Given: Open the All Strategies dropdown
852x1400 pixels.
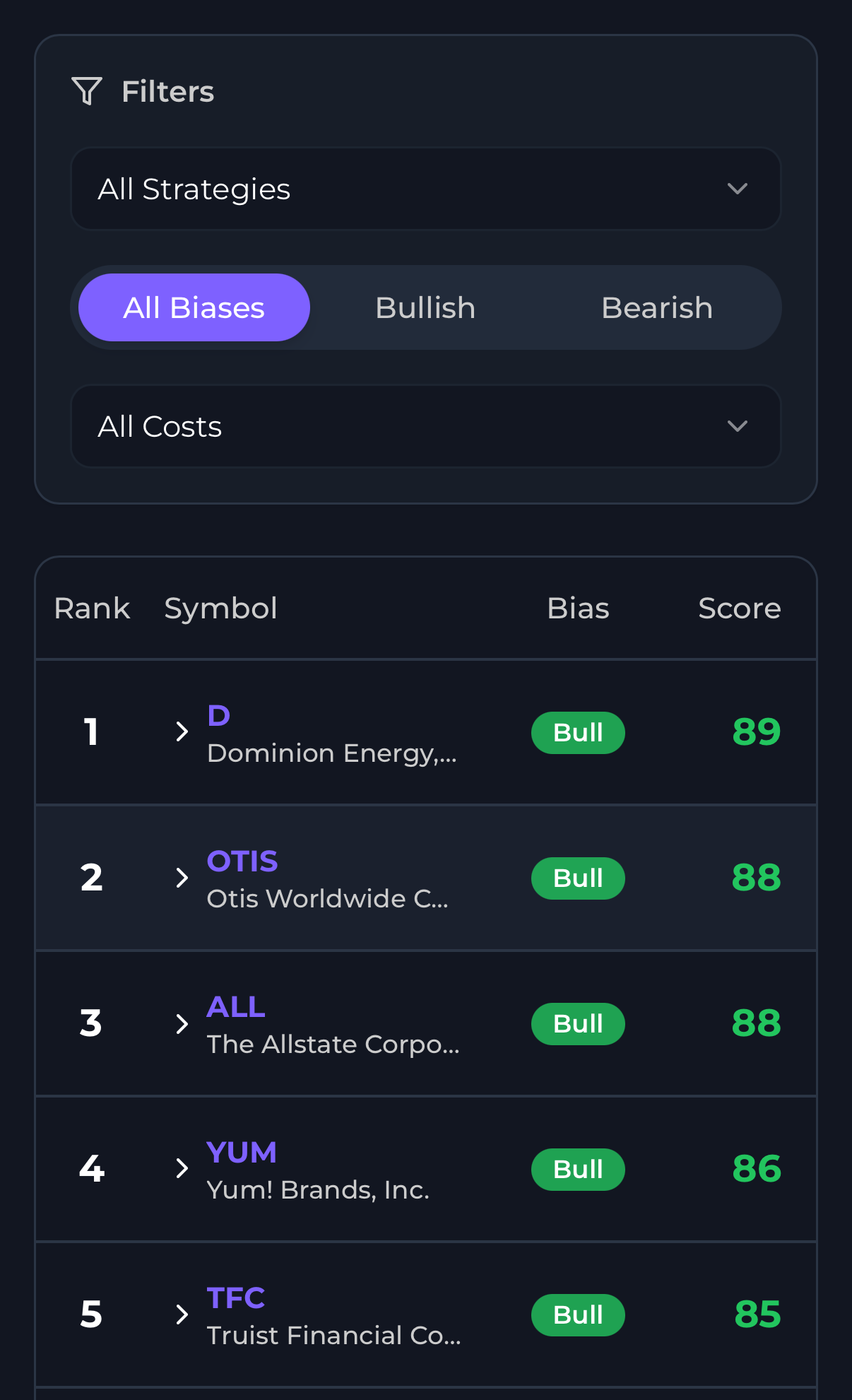Looking at the screenshot, I should pos(425,189).
